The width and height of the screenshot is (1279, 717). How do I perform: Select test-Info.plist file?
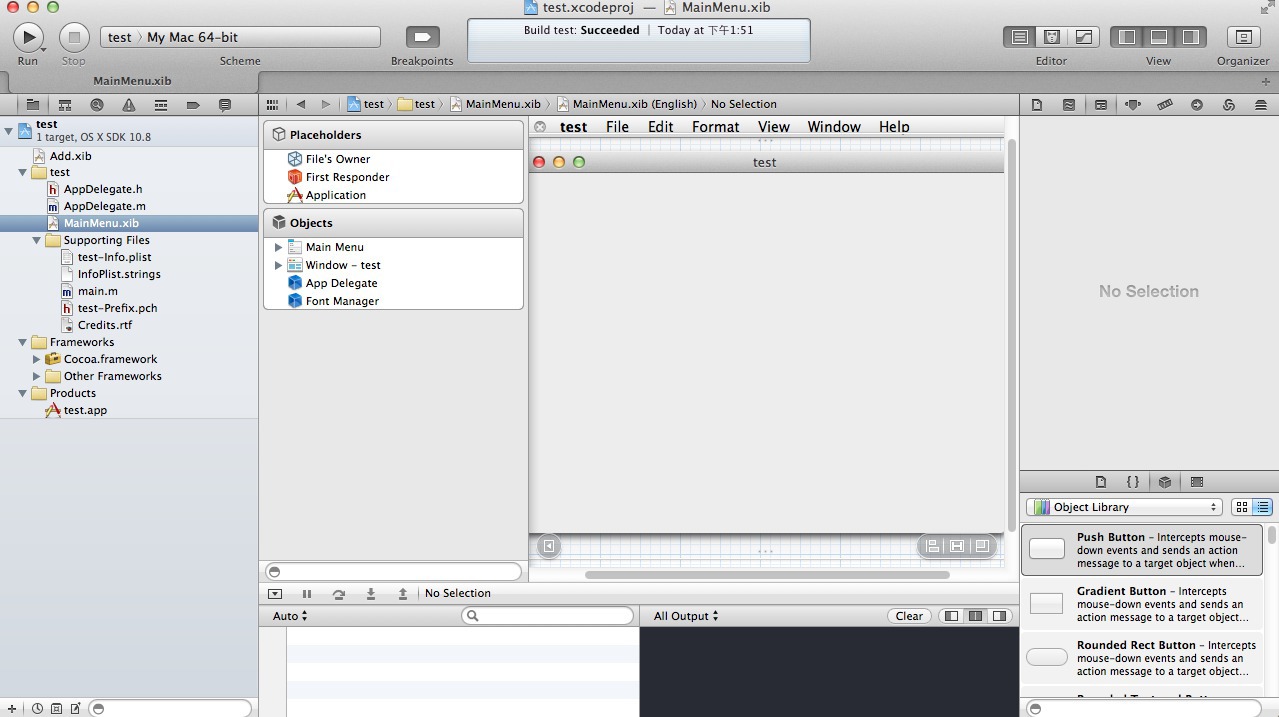pos(114,257)
